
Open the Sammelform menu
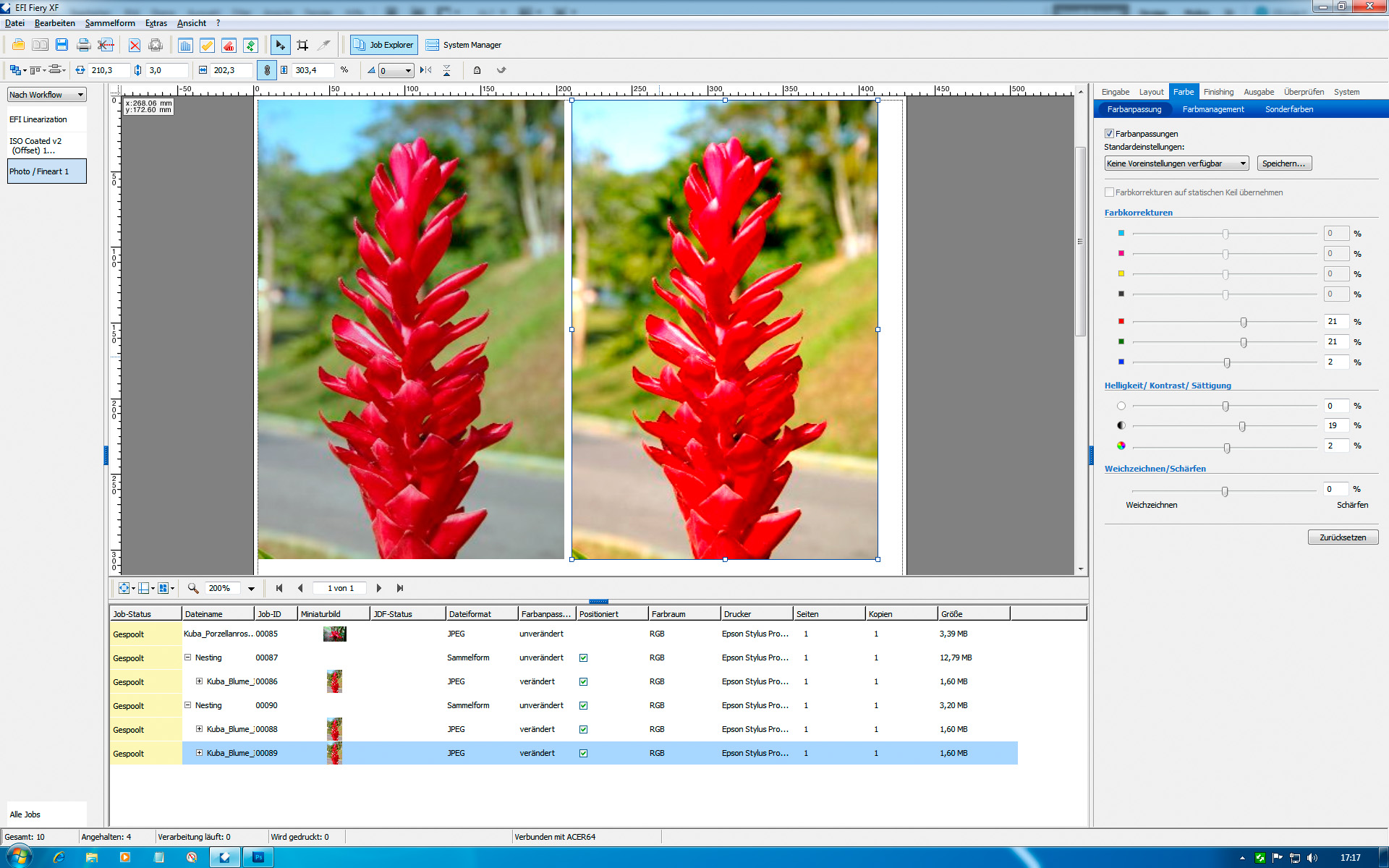click(110, 23)
